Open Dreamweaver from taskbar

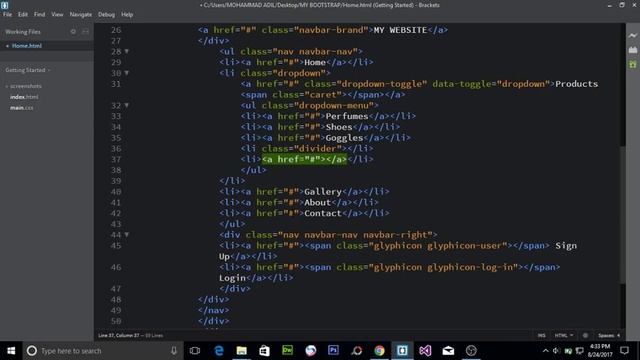tap(287, 351)
